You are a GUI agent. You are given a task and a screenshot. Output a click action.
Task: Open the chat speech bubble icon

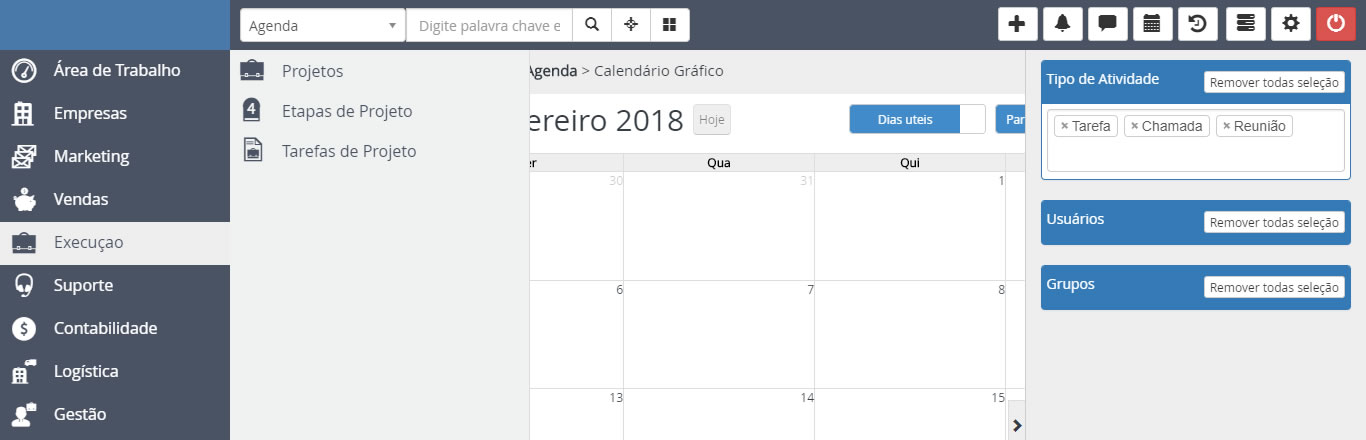[x=1107, y=25]
